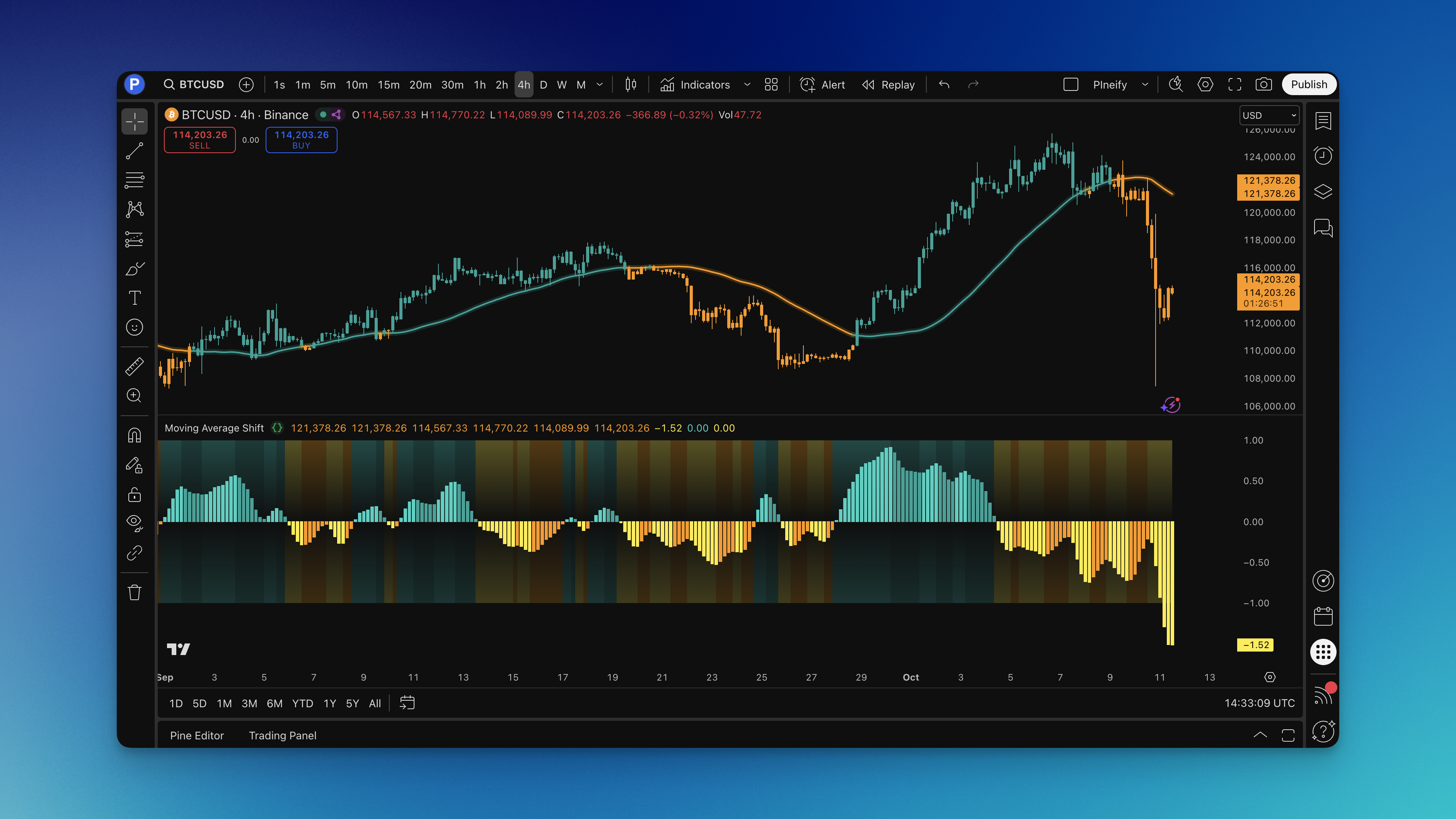Open the Pine Editor tab
The width and height of the screenshot is (1456, 819).
coord(197,735)
